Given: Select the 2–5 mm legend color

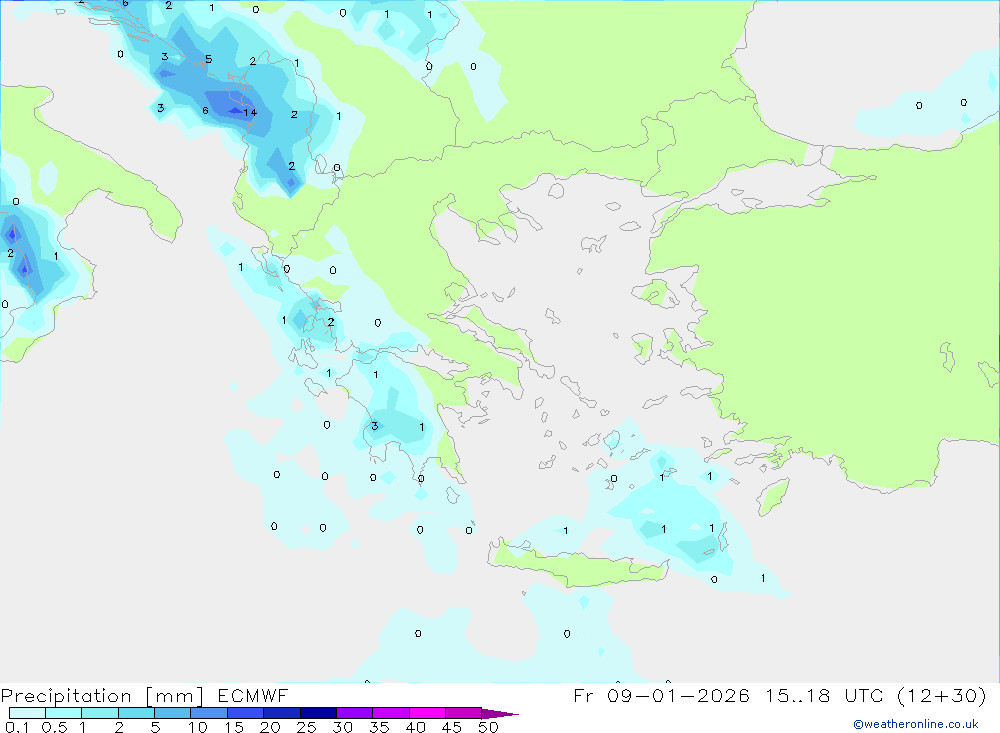Looking at the screenshot, I should pyautogui.click(x=136, y=713).
